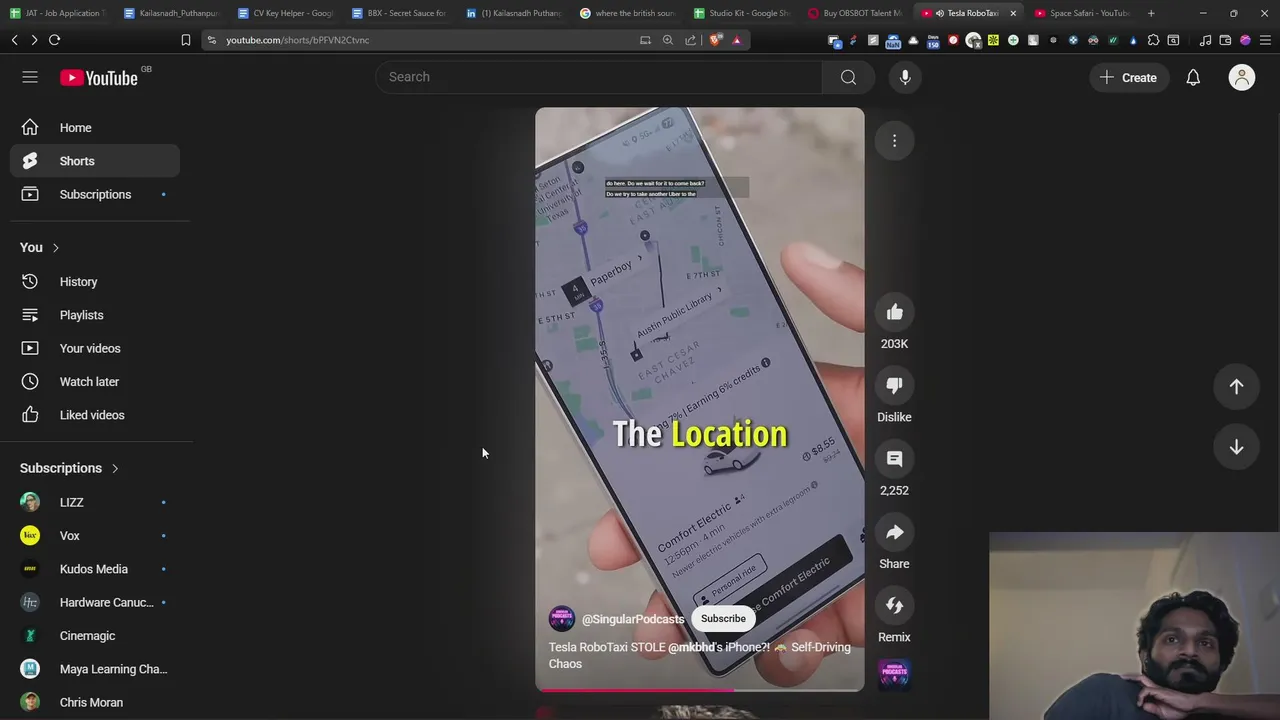Screen dimensions: 1280x720
Task: Click the Brave Shields lion icon
Action: tap(715, 40)
